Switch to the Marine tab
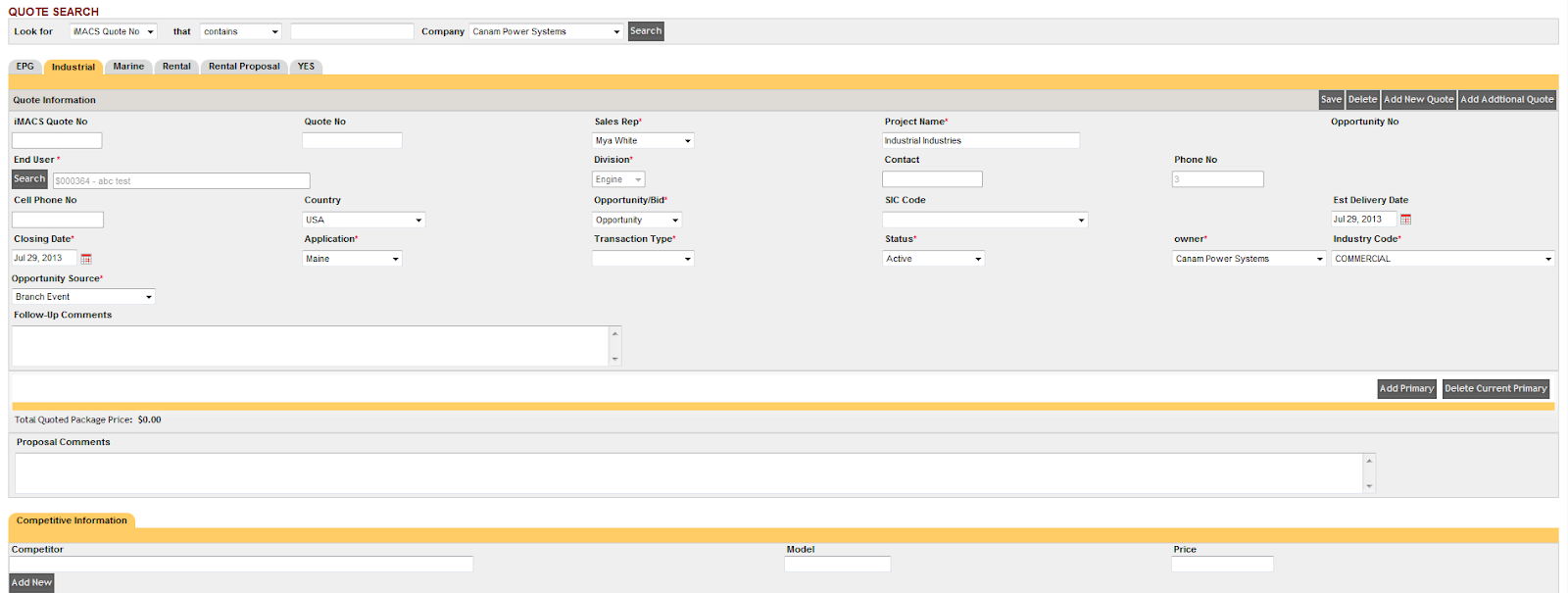Screen dimensions: 1568x593 (128, 67)
